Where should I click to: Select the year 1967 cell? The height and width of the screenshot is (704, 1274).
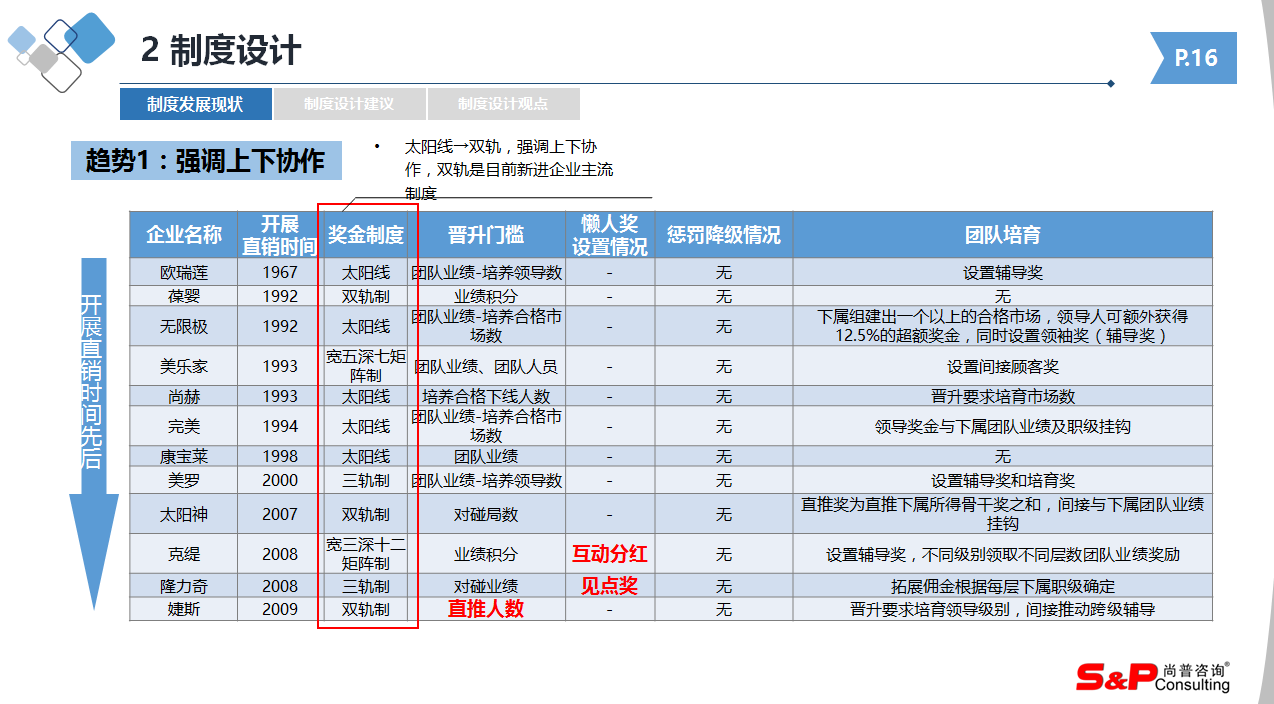(x=280, y=273)
